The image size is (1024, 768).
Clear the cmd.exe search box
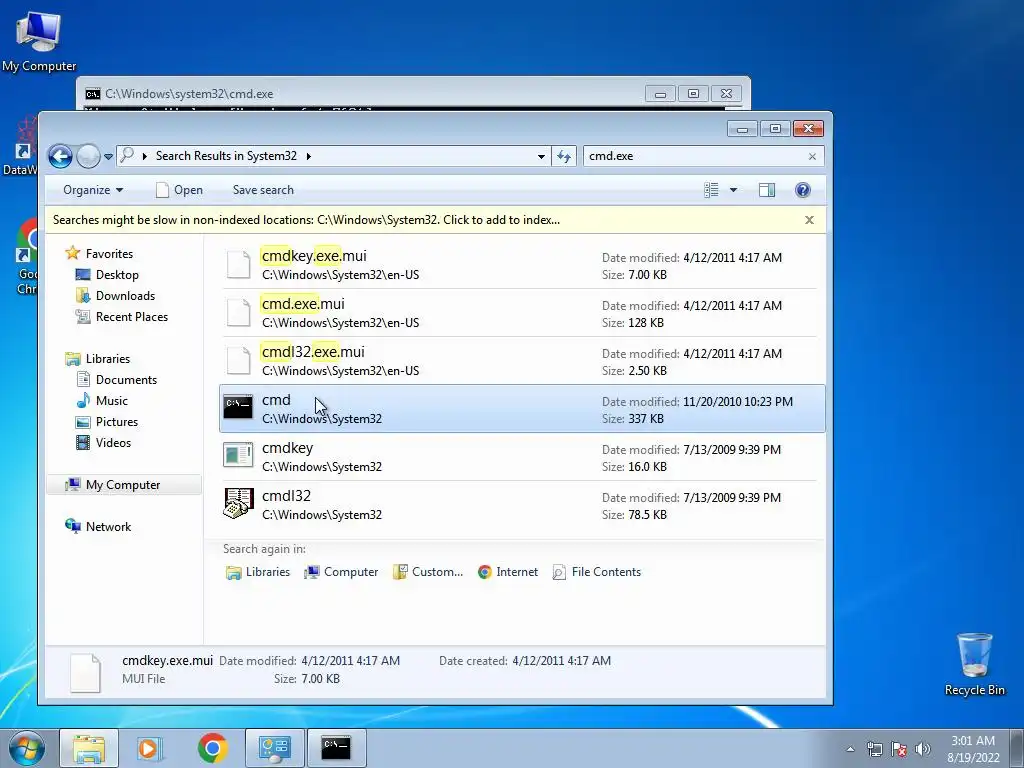coord(812,157)
